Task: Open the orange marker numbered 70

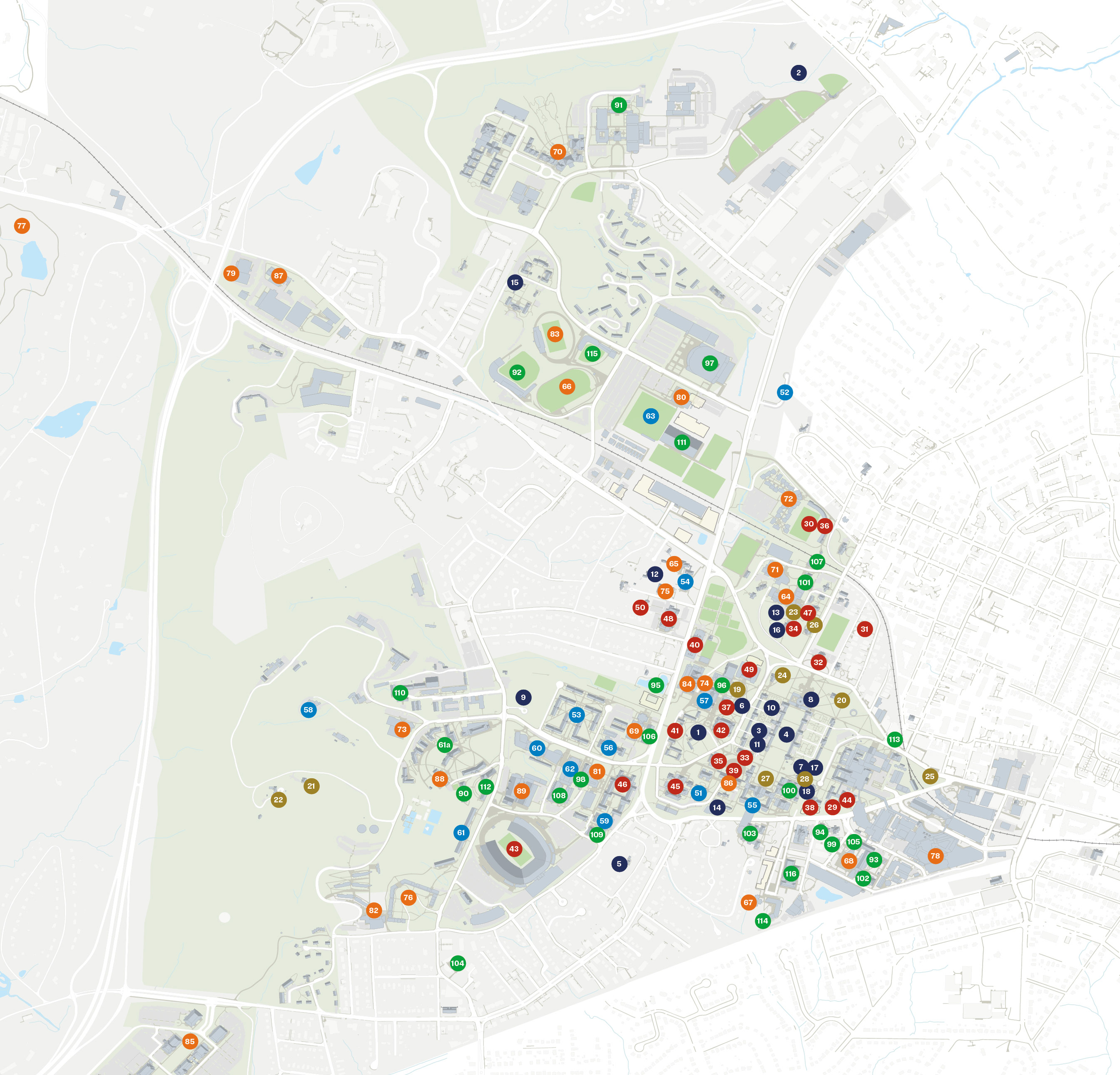Action: click(x=558, y=152)
